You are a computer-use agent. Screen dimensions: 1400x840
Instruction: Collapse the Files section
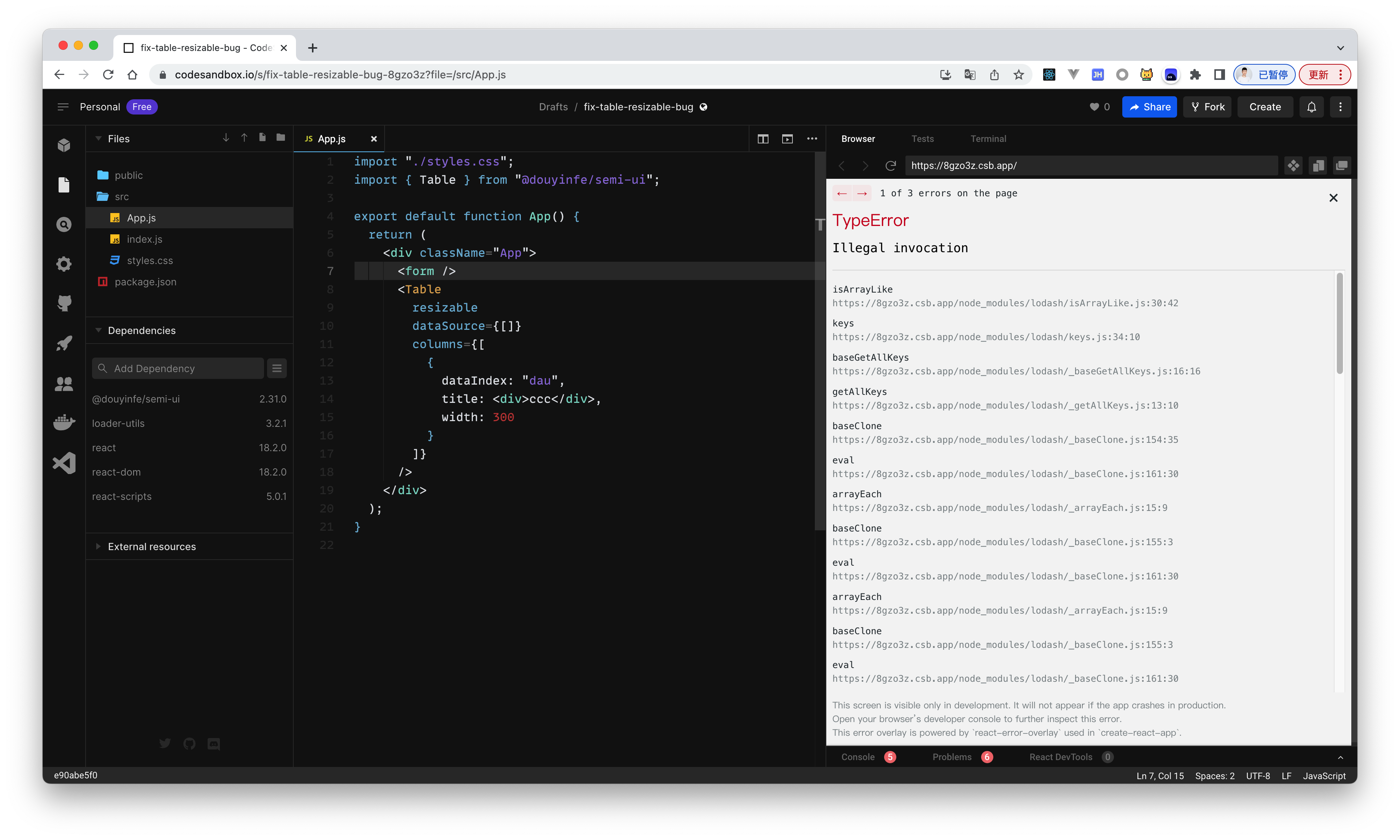pyautogui.click(x=99, y=139)
